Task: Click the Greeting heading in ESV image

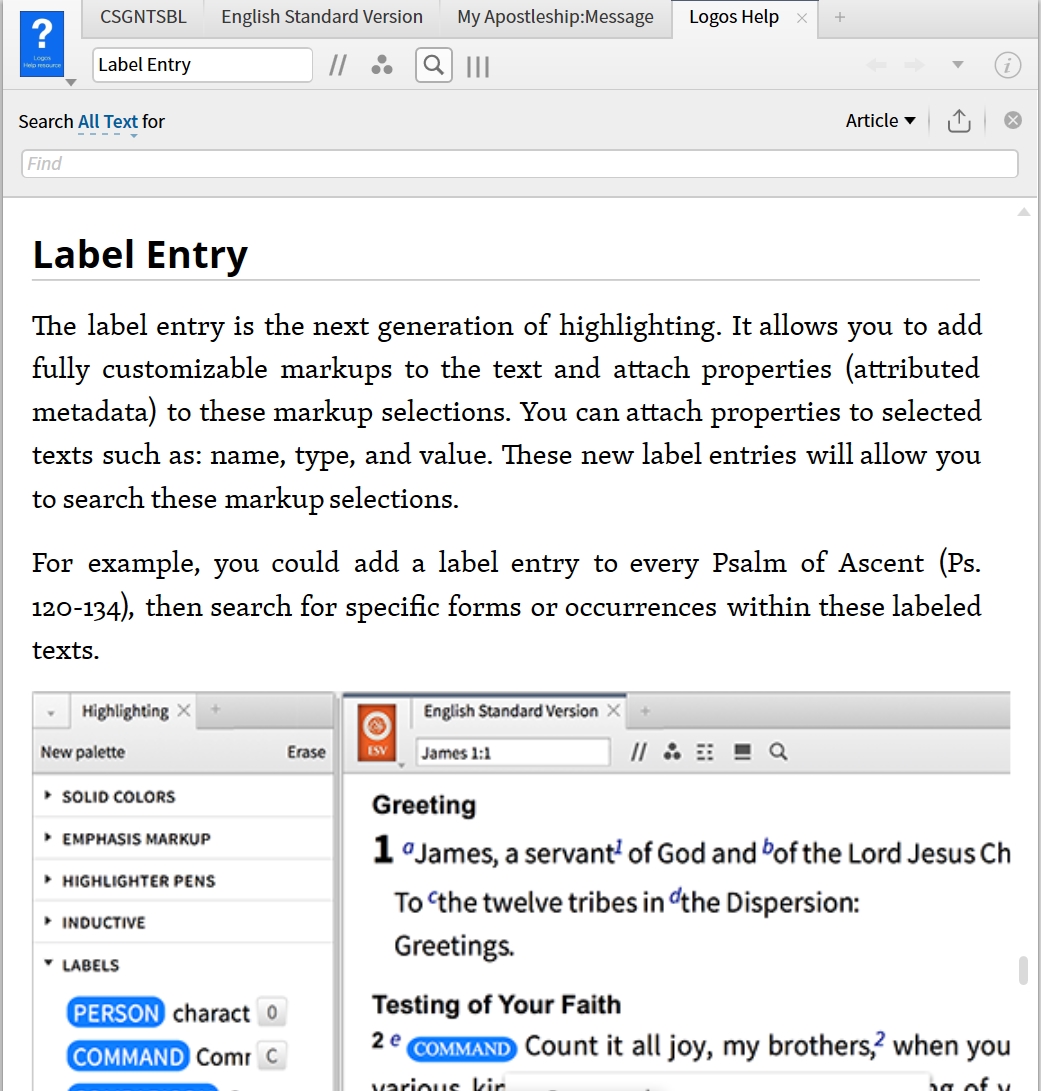Action: (x=424, y=806)
